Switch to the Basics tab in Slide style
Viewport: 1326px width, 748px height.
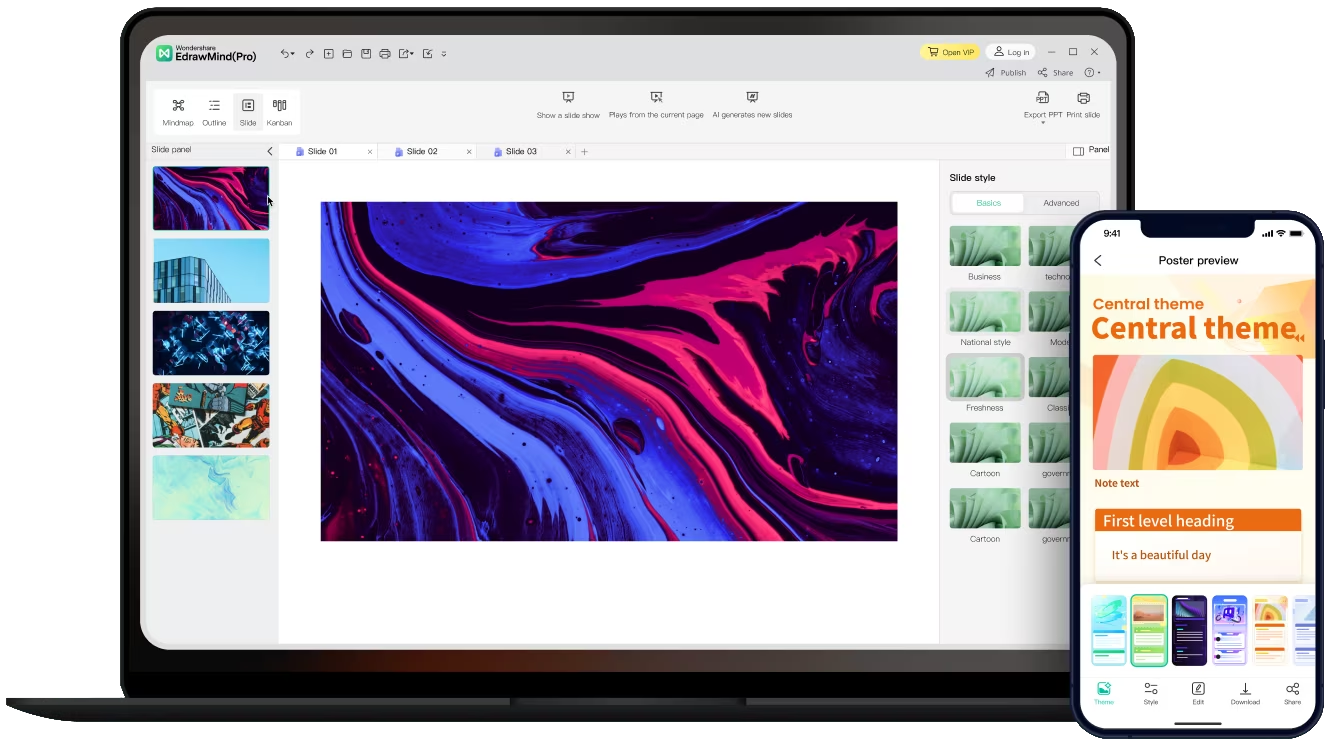(x=988, y=203)
